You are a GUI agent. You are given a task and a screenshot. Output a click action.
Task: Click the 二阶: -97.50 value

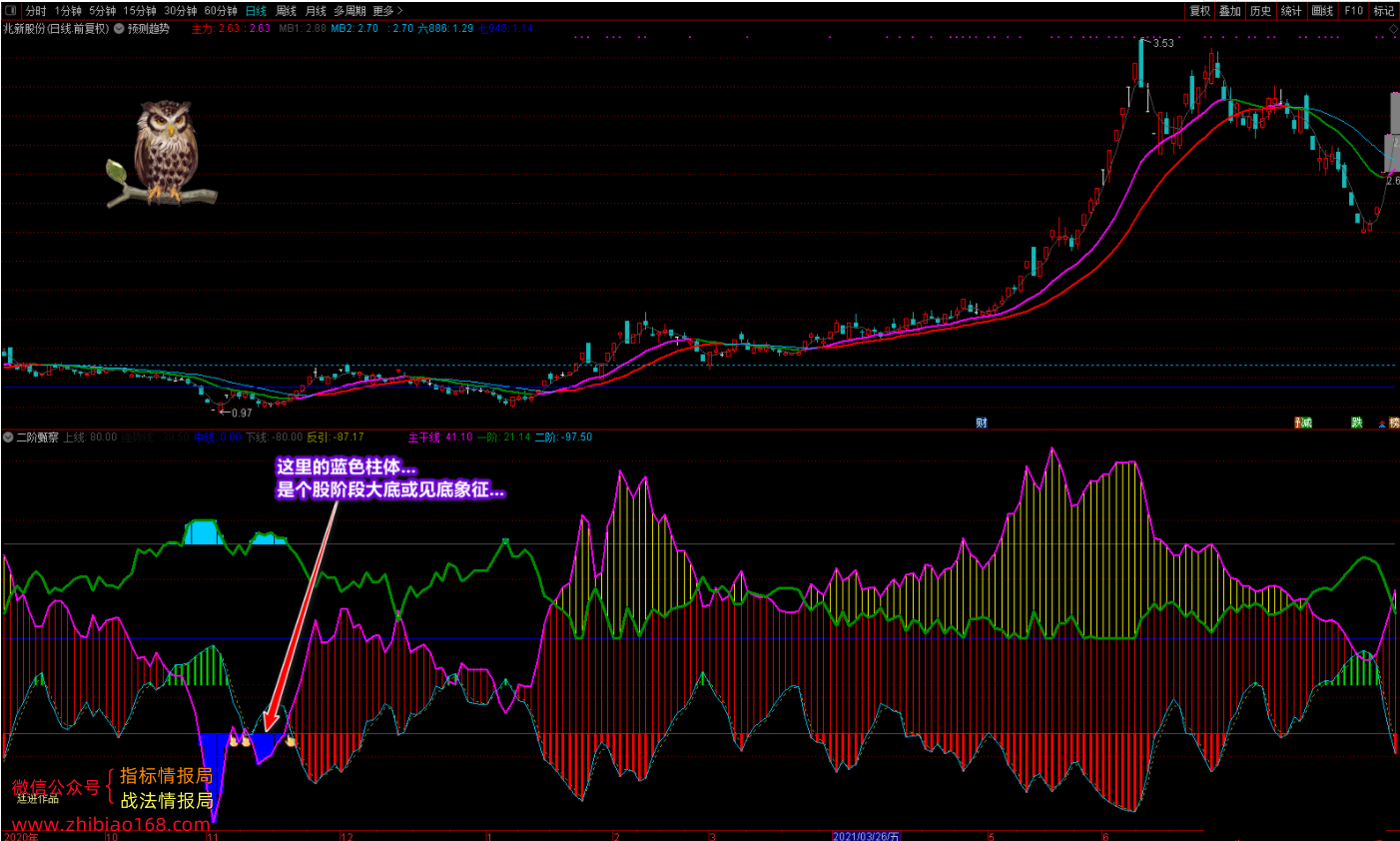click(563, 437)
